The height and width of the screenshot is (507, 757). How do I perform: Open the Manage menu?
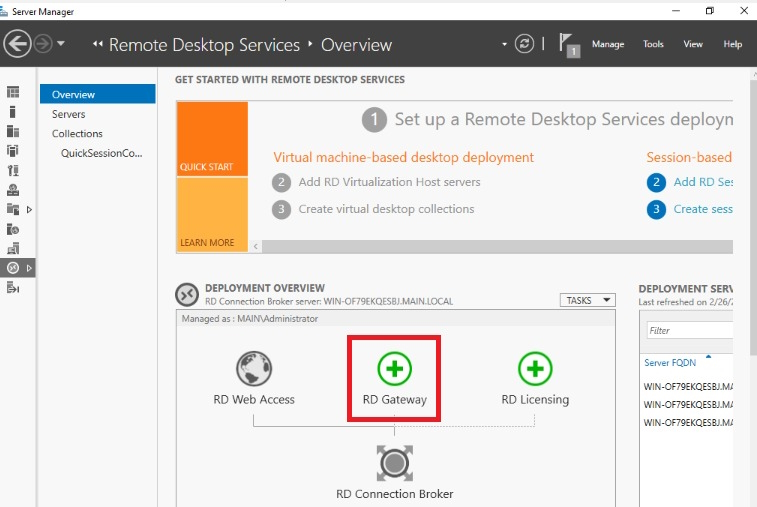pyautogui.click(x=607, y=44)
